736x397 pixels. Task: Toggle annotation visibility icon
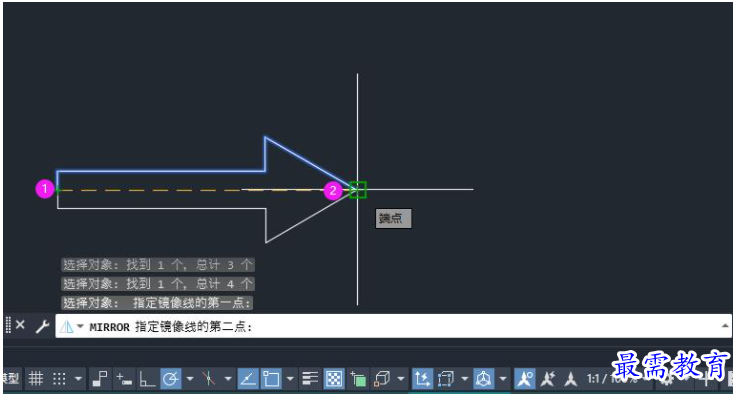point(525,379)
